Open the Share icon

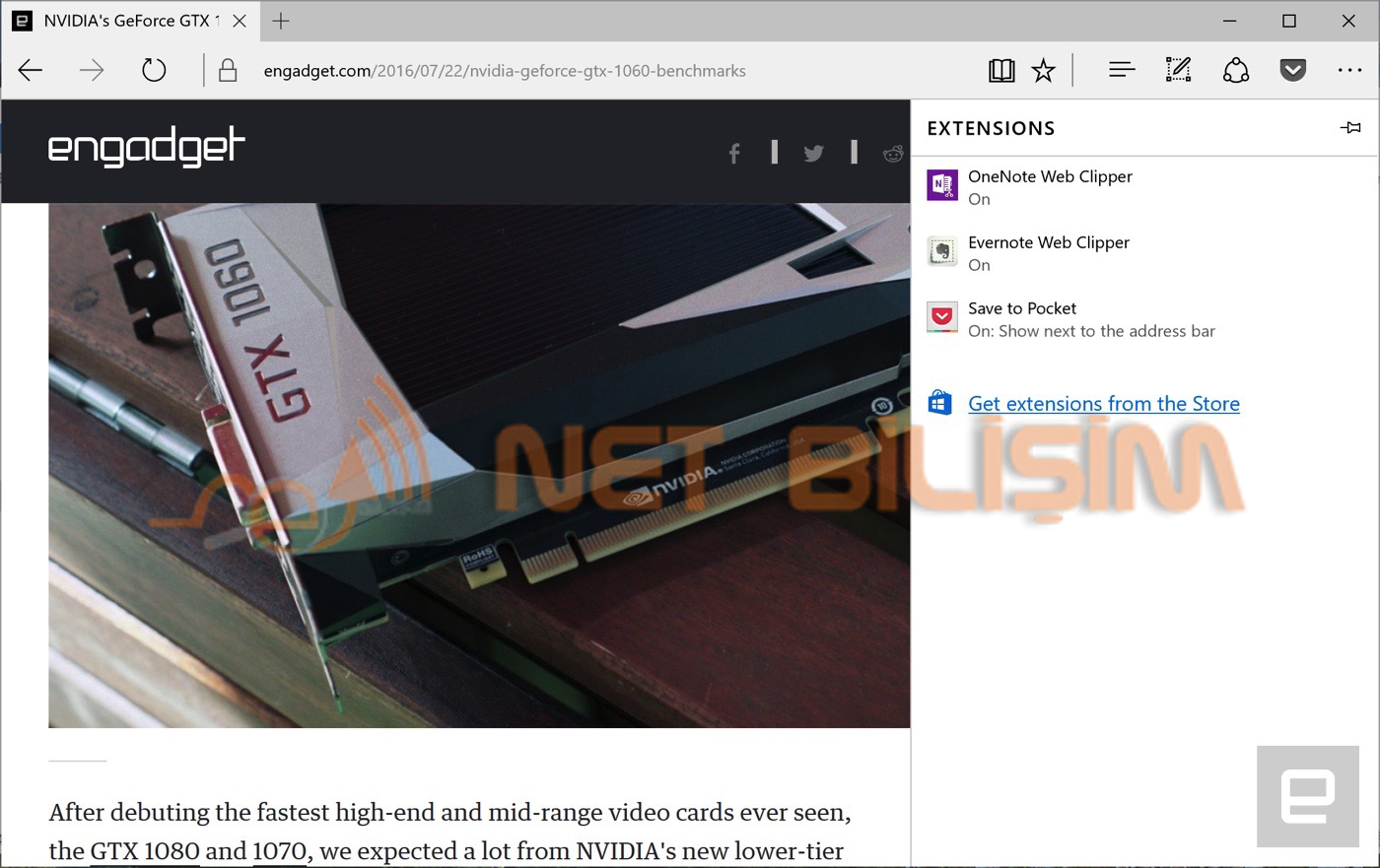click(x=1236, y=70)
